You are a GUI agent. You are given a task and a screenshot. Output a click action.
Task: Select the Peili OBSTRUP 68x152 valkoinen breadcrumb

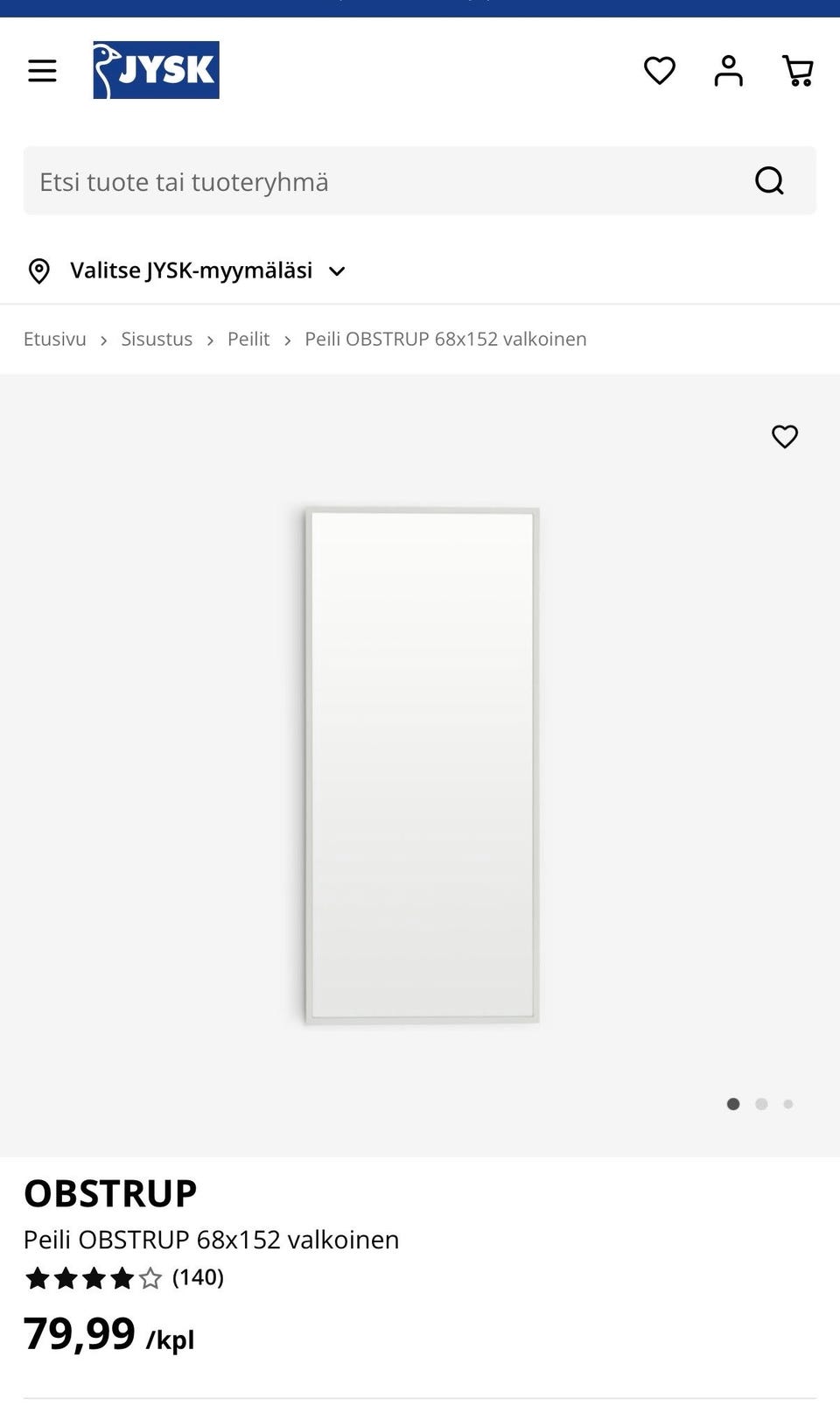(x=445, y=339)
